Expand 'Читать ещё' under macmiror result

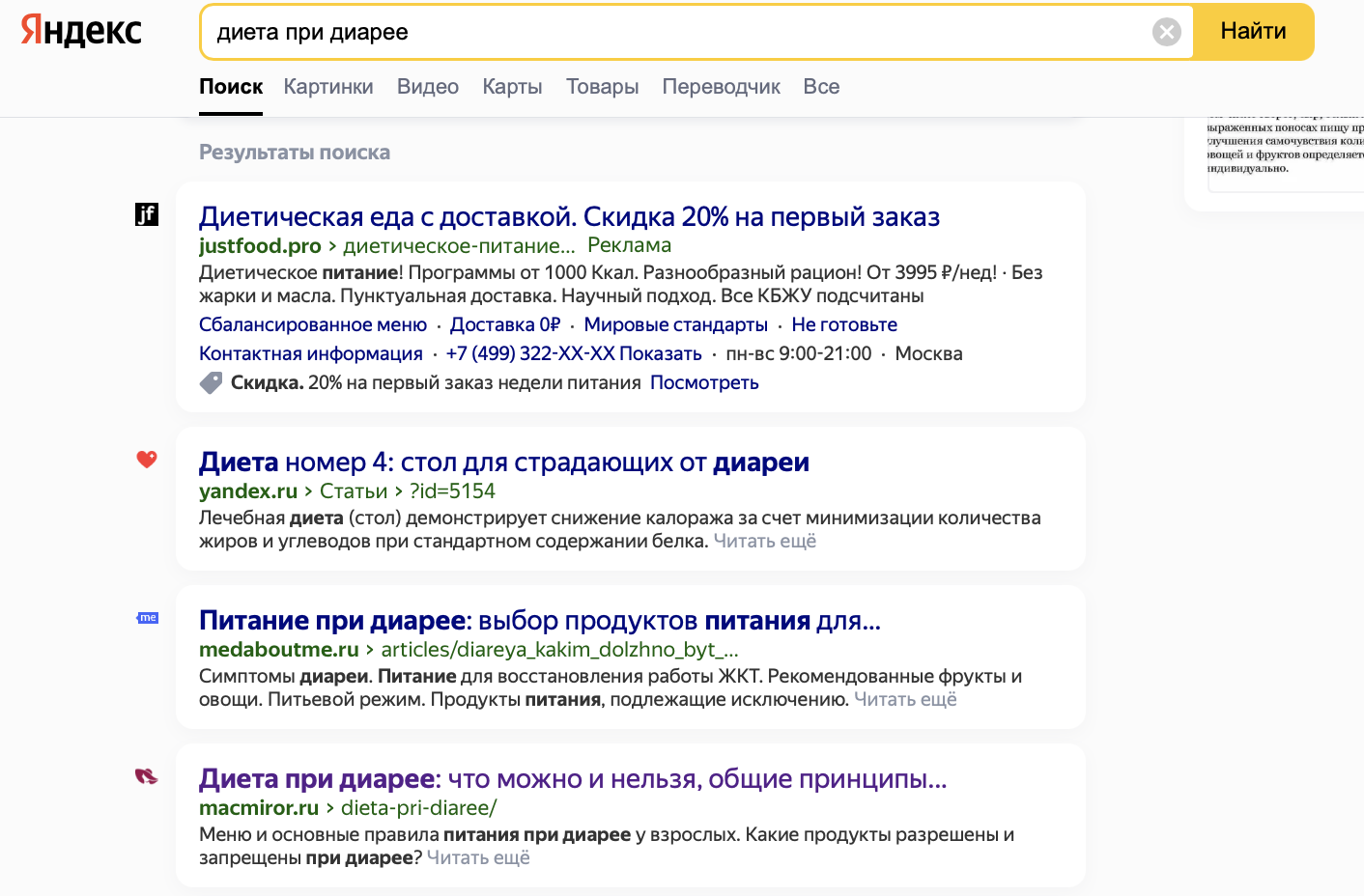point(478,857)
